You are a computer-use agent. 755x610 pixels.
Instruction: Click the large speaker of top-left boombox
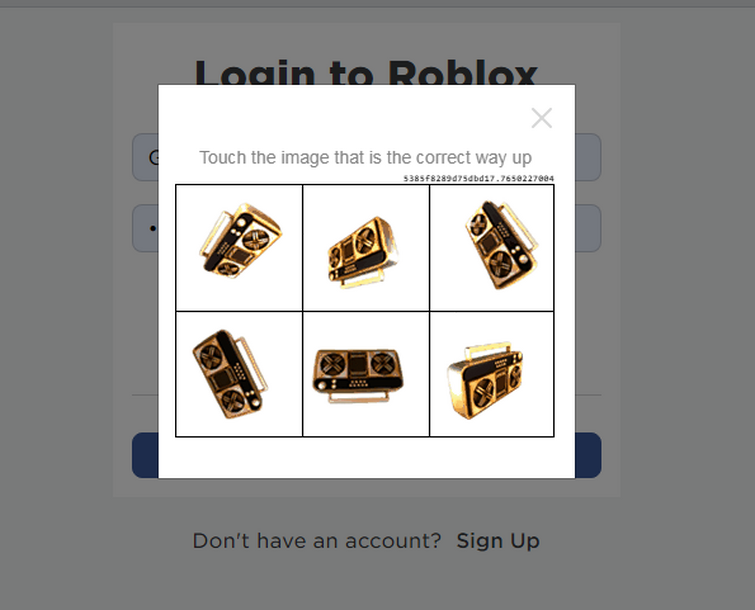pos(256,239)
